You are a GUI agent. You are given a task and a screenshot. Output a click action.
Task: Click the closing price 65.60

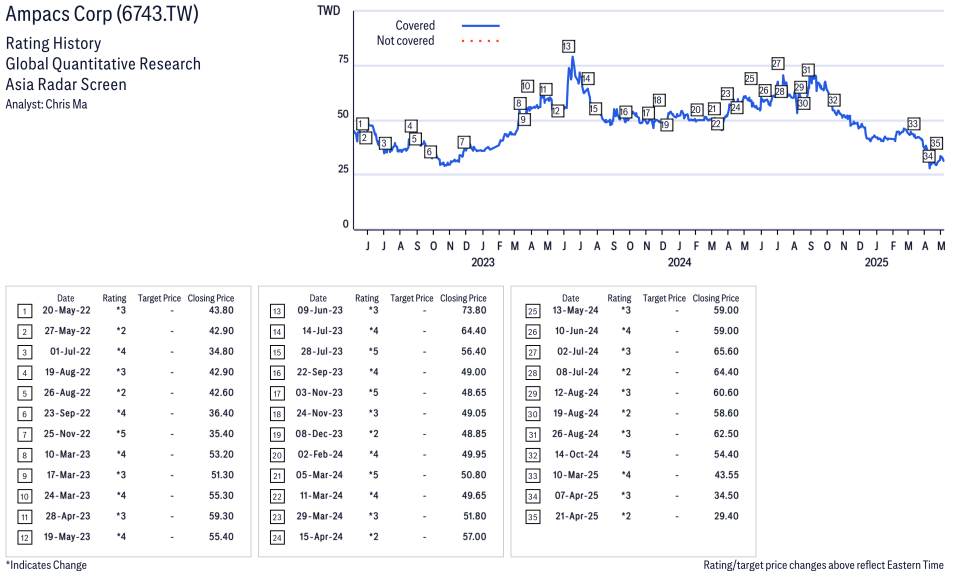[726, 352]
